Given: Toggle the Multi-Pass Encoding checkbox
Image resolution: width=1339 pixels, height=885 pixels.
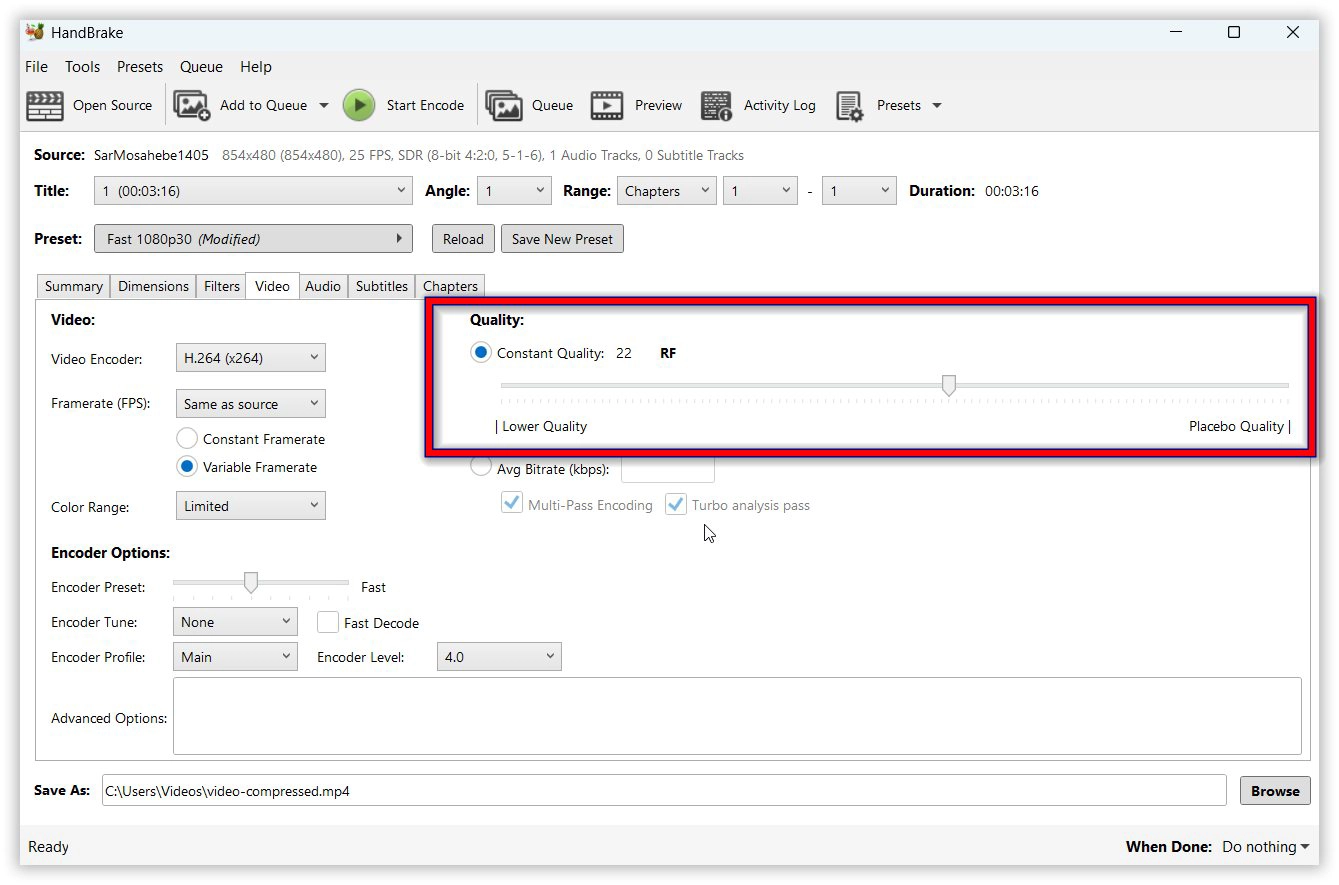Looking at the screenshot, I should coord(512,505).
